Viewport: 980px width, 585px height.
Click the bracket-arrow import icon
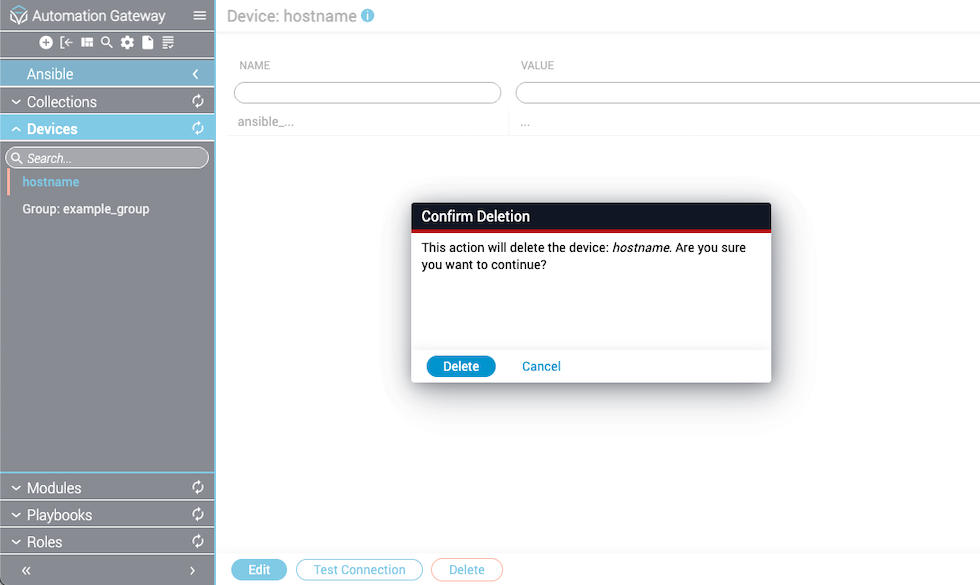(x=66, y=42)
